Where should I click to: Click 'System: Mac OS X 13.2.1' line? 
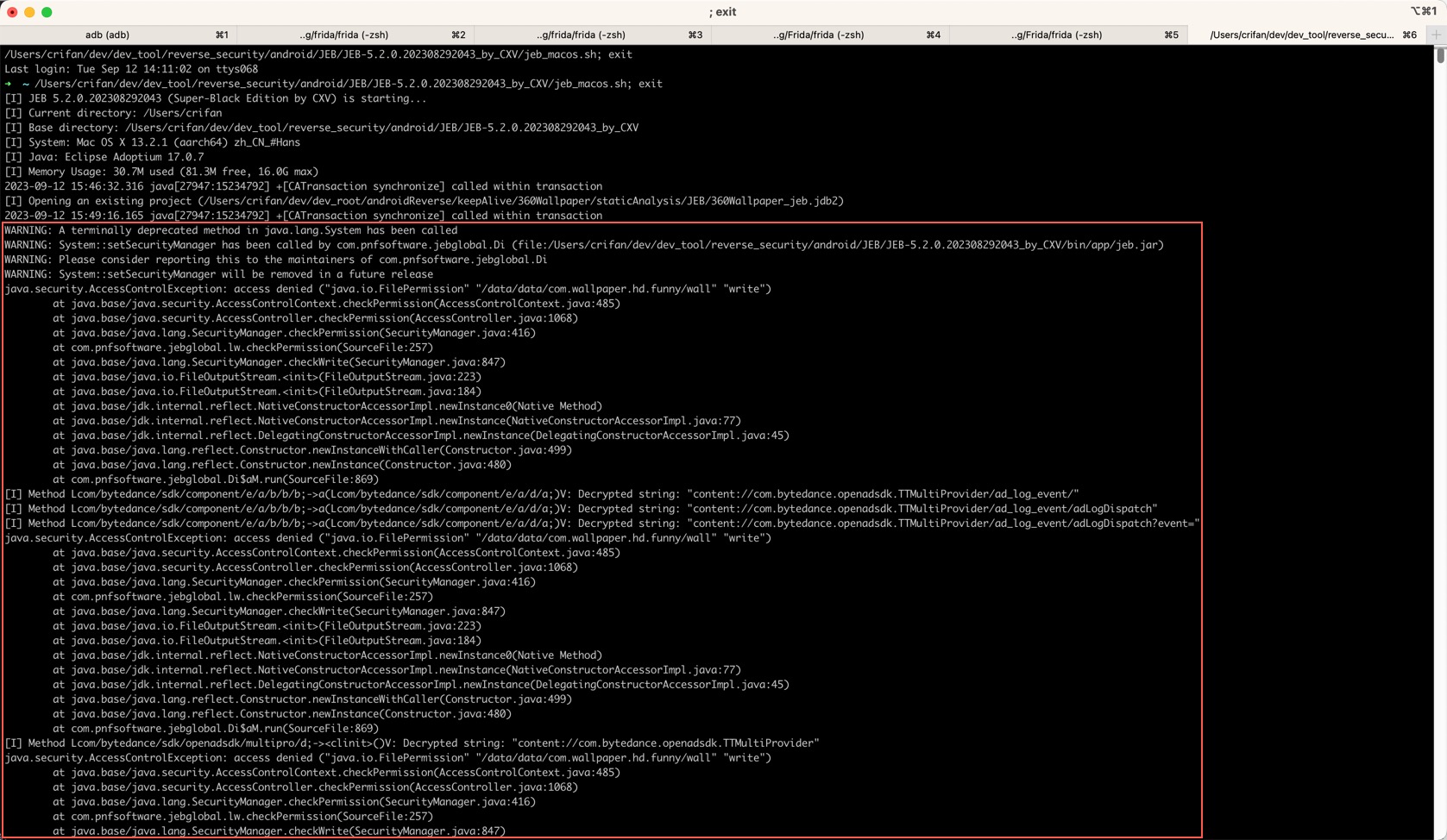153,142
